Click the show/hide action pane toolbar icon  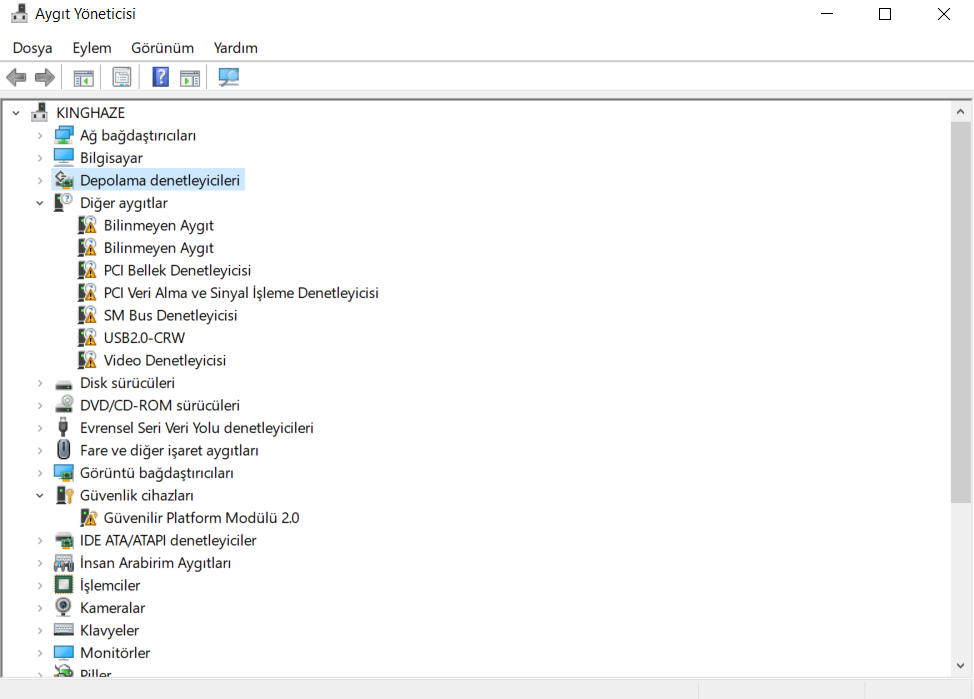(190, 78)
